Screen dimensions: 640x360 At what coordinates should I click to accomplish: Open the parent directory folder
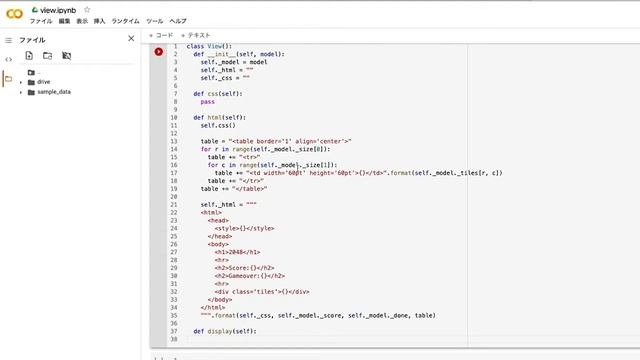[x=31, y=72]
